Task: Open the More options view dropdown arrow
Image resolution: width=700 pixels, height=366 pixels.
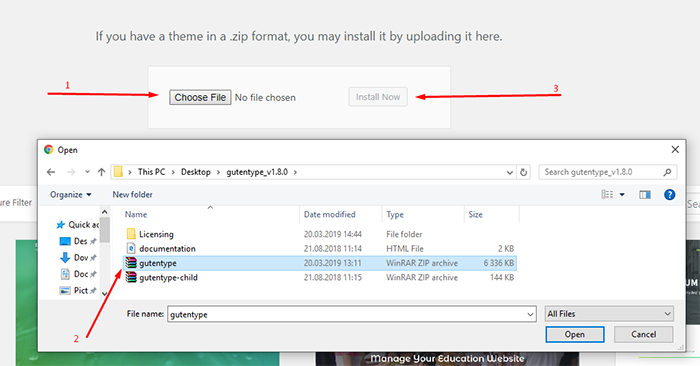Action: pos(622,195)
